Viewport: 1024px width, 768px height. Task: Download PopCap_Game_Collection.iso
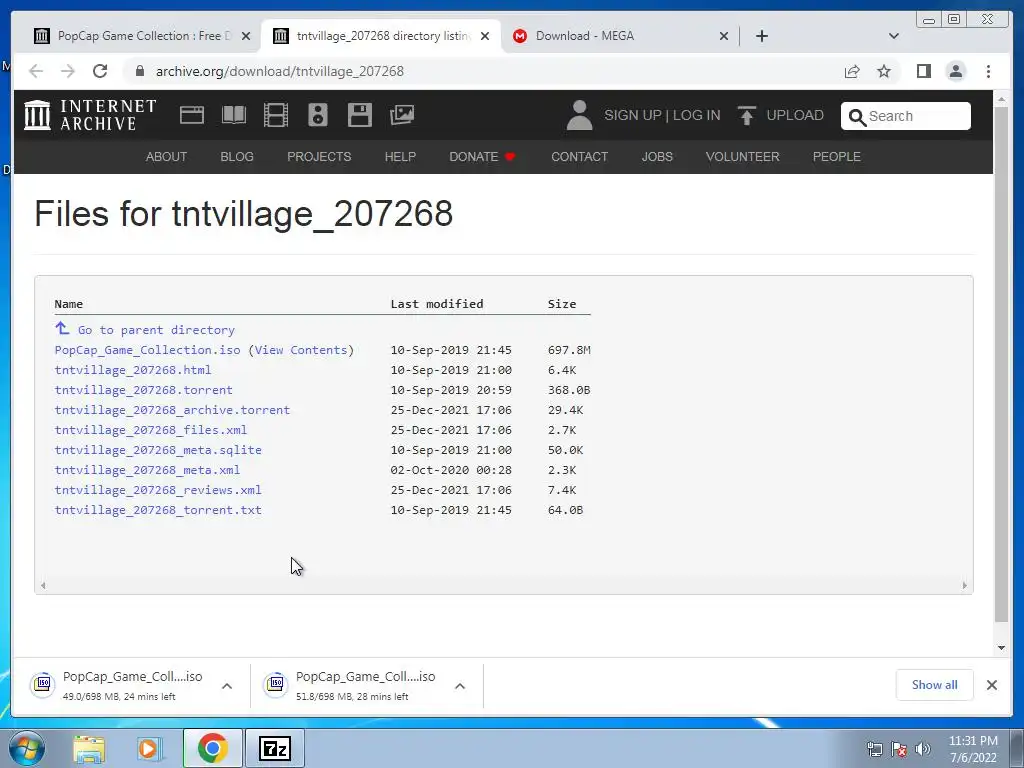(148, 350)
